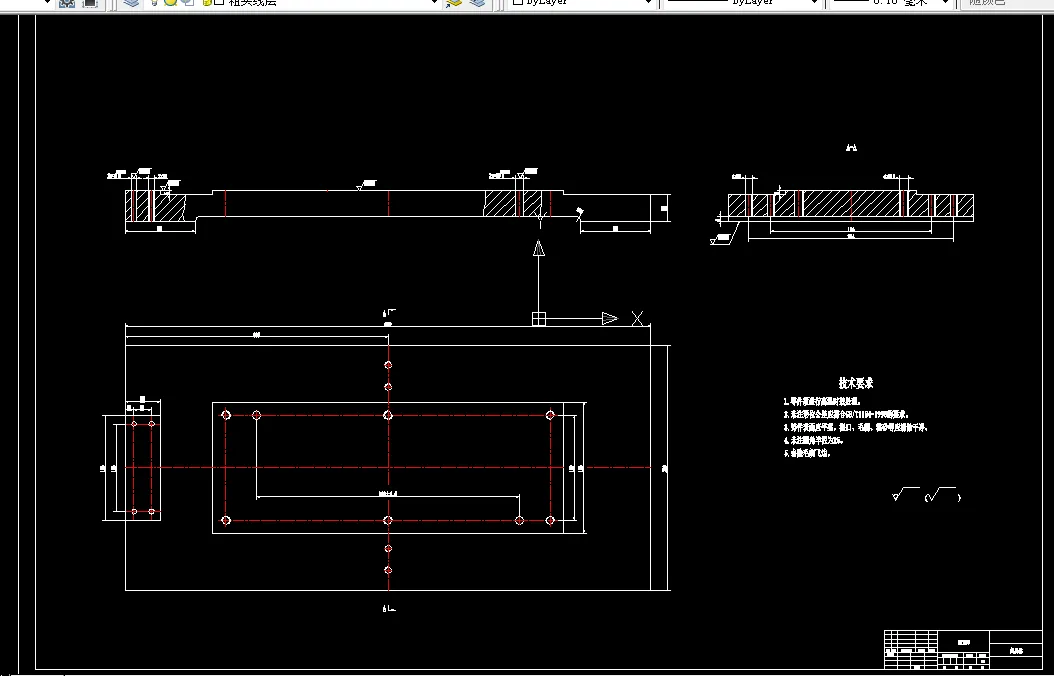Viewport: 1054px width, 676px height.
Task: Click the UCS Y axis arrowhead
Action: (538, 248)
